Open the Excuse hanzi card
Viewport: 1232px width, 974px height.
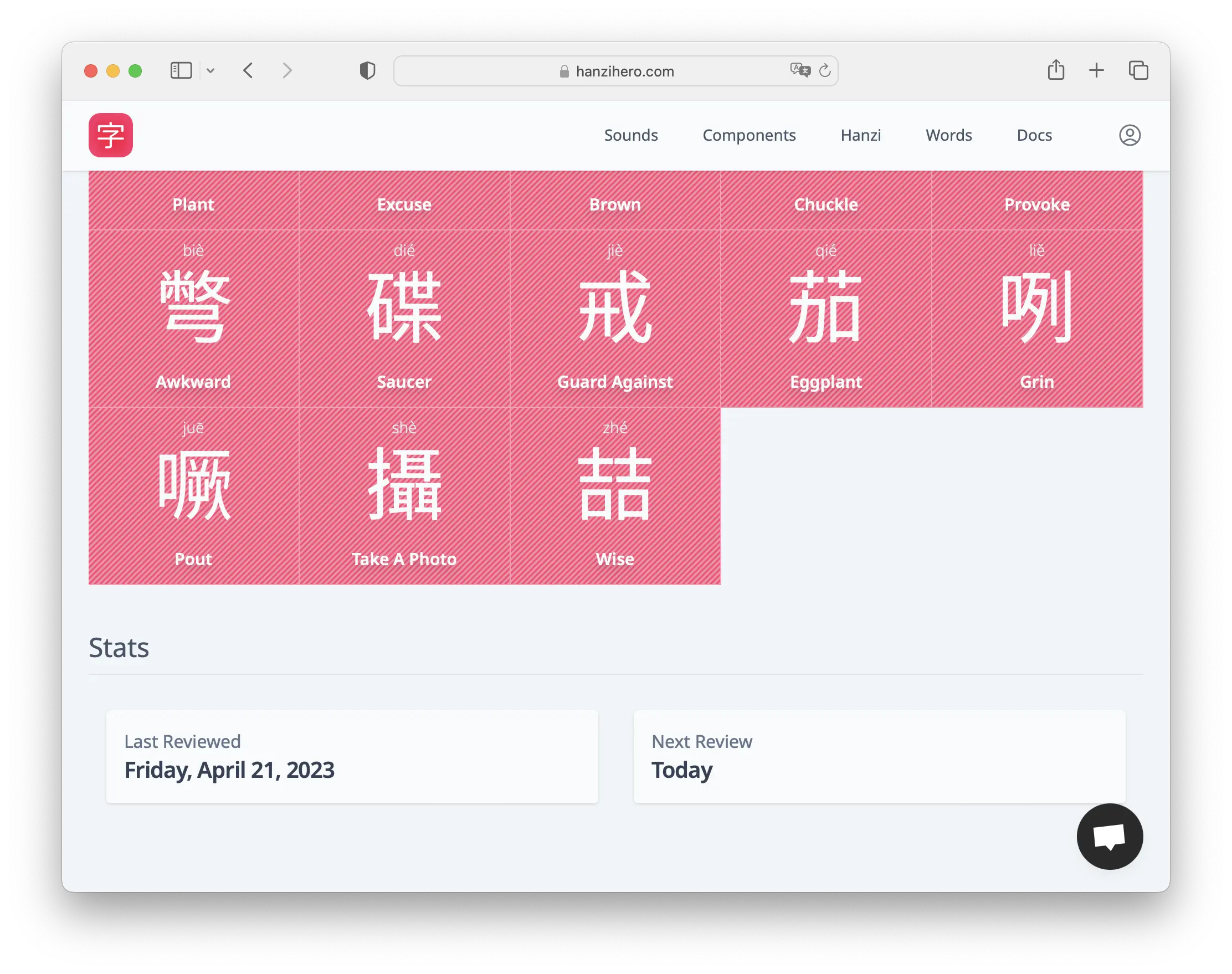[404, 200]
